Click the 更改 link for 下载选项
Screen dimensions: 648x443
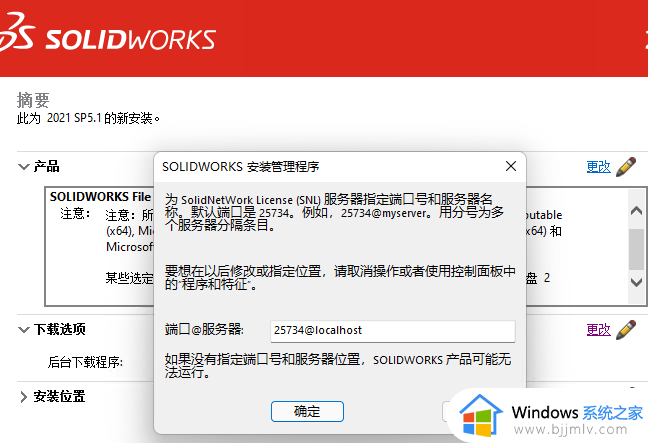coord(598,329)
